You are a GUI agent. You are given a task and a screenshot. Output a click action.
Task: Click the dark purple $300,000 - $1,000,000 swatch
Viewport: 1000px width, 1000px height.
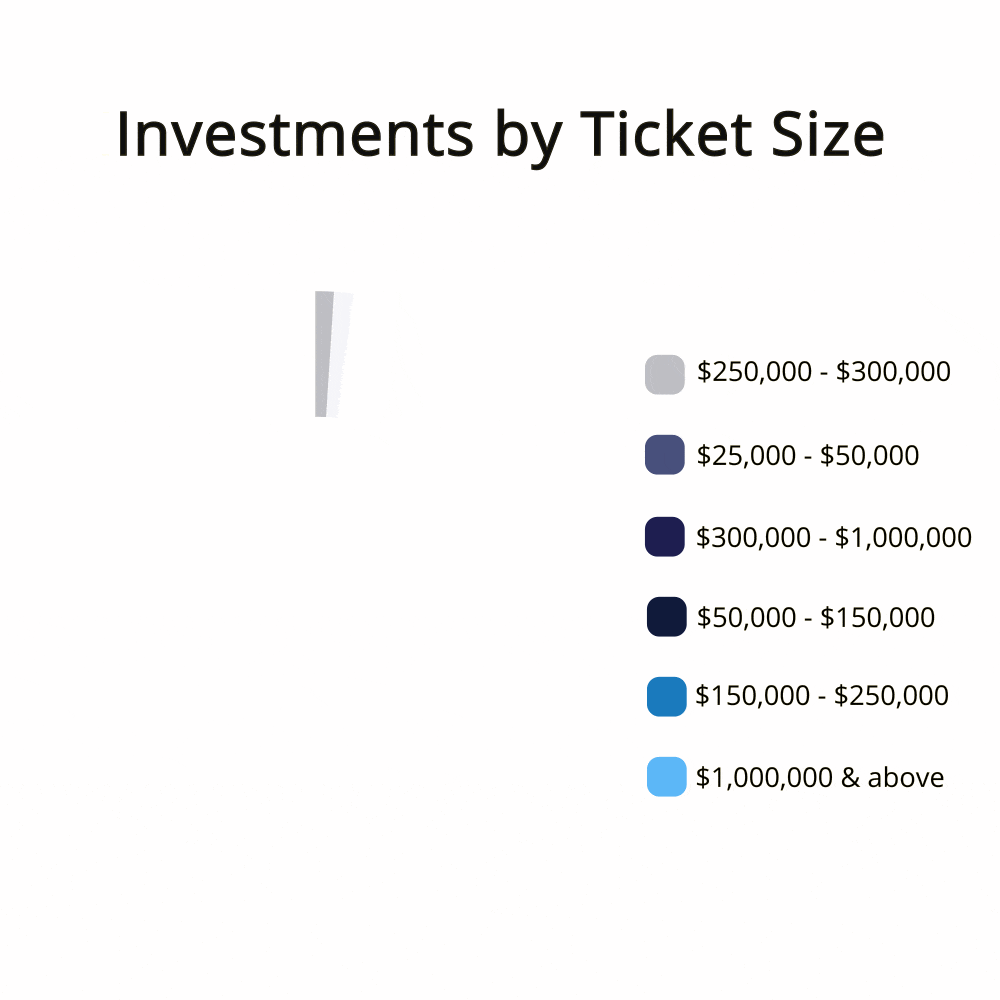click(665, 536)
